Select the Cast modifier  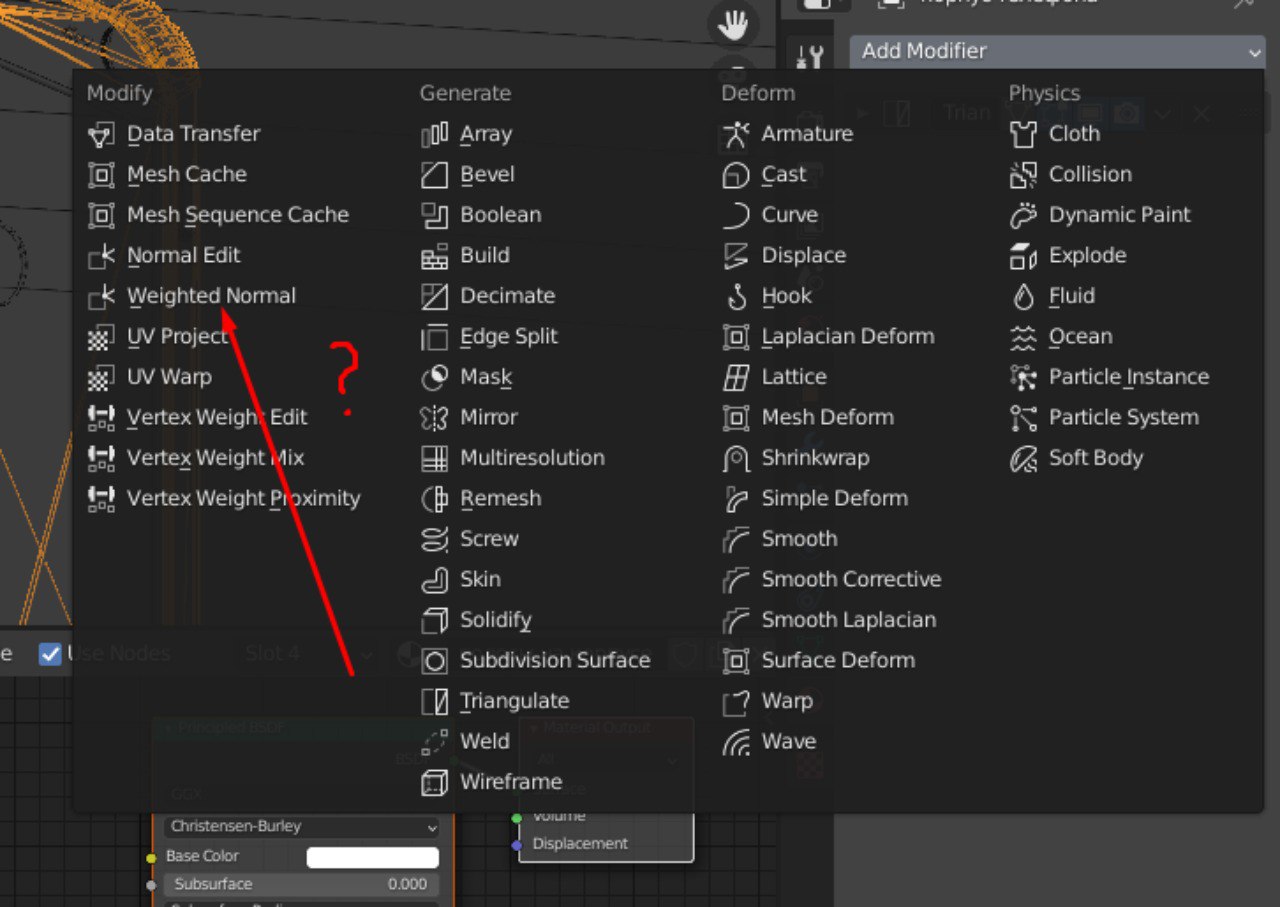pos(784,175)
